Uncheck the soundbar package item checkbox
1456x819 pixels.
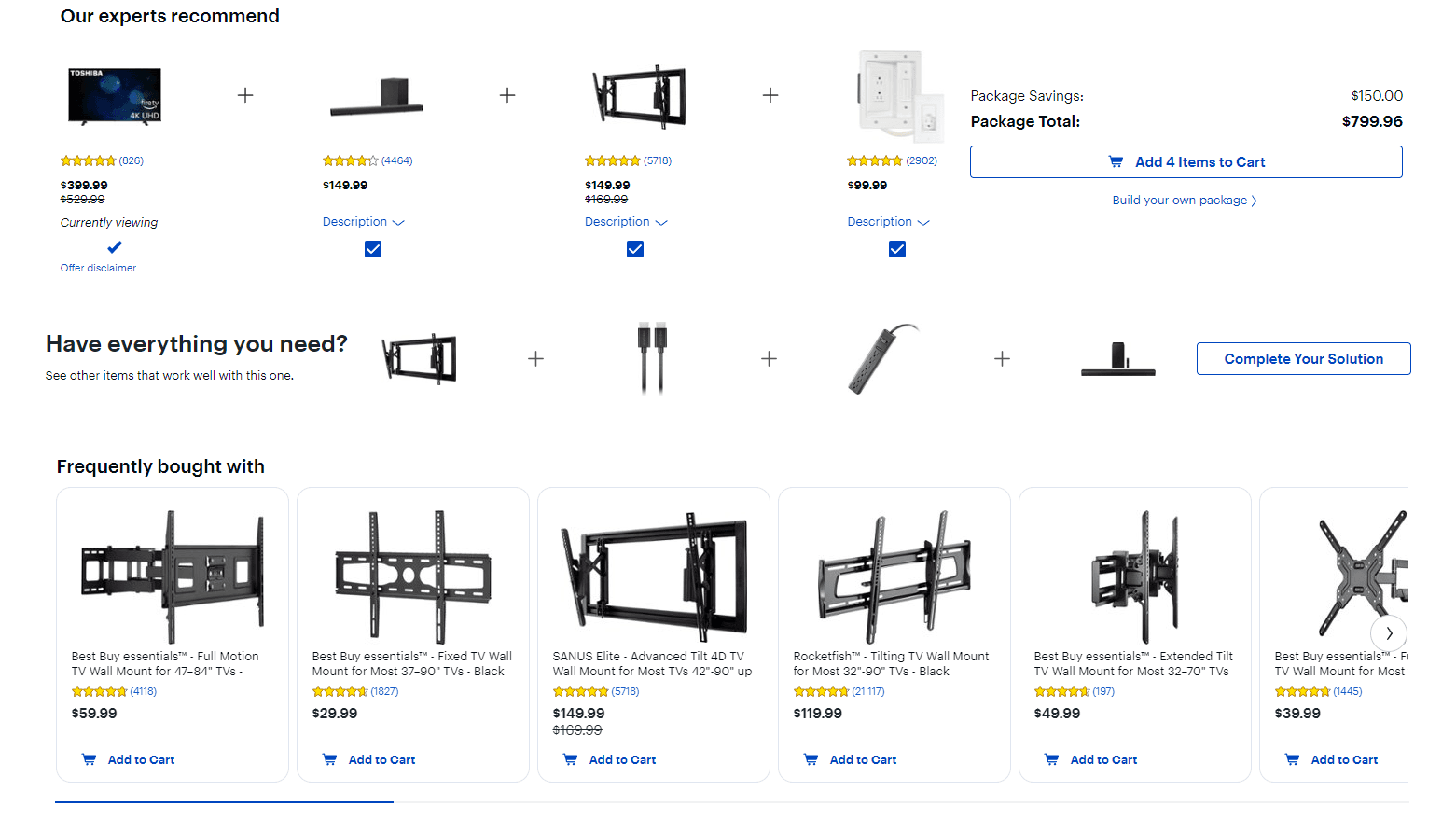373,249
